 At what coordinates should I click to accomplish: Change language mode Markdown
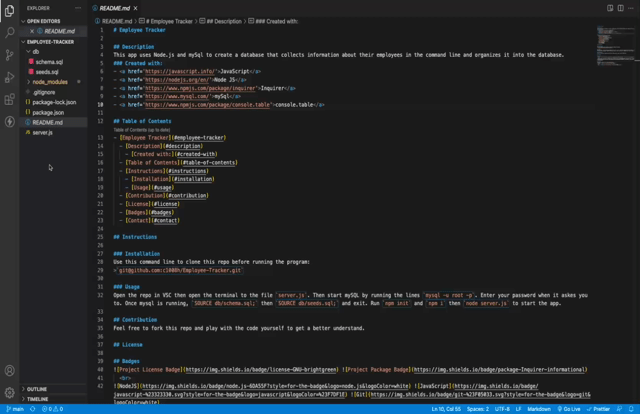coord(539,409)
